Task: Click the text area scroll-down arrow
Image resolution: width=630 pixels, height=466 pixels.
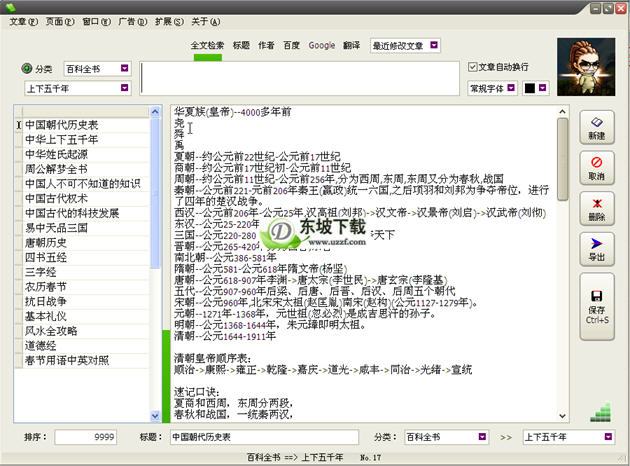Action: coord(562,416)
